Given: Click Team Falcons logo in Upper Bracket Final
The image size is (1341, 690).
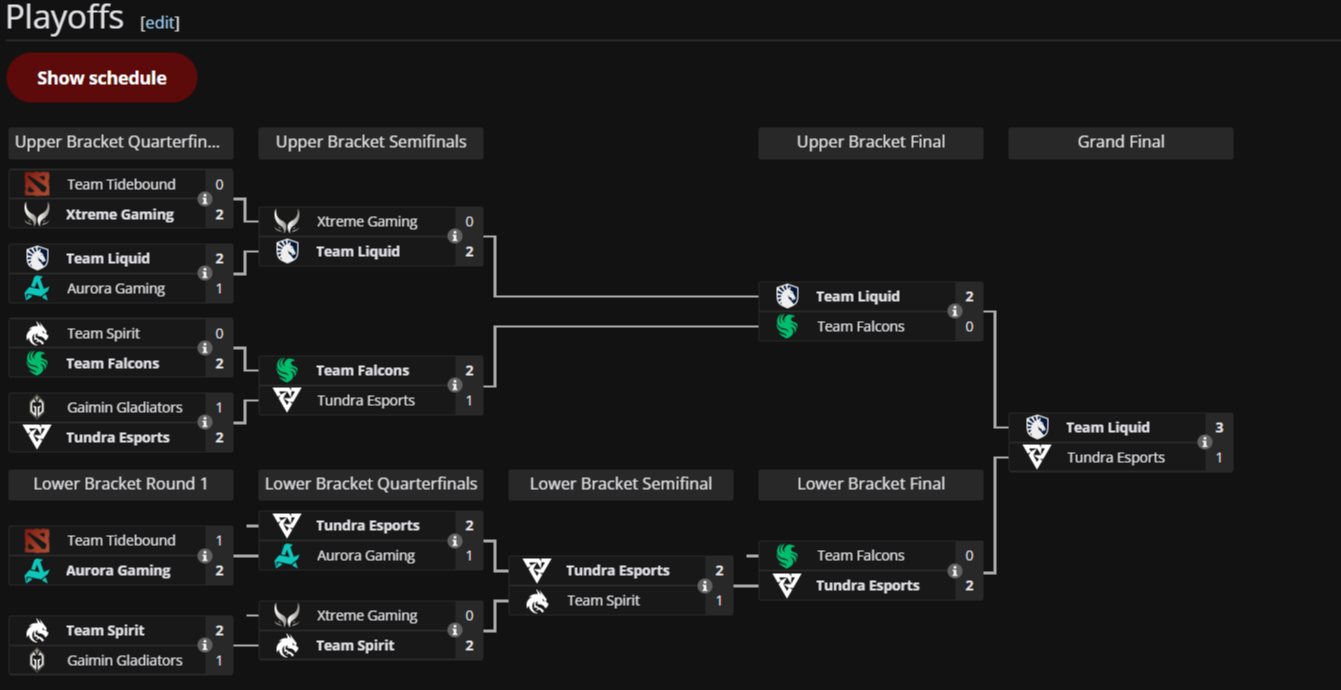Looking at the screenshot, I should [787, 326].
